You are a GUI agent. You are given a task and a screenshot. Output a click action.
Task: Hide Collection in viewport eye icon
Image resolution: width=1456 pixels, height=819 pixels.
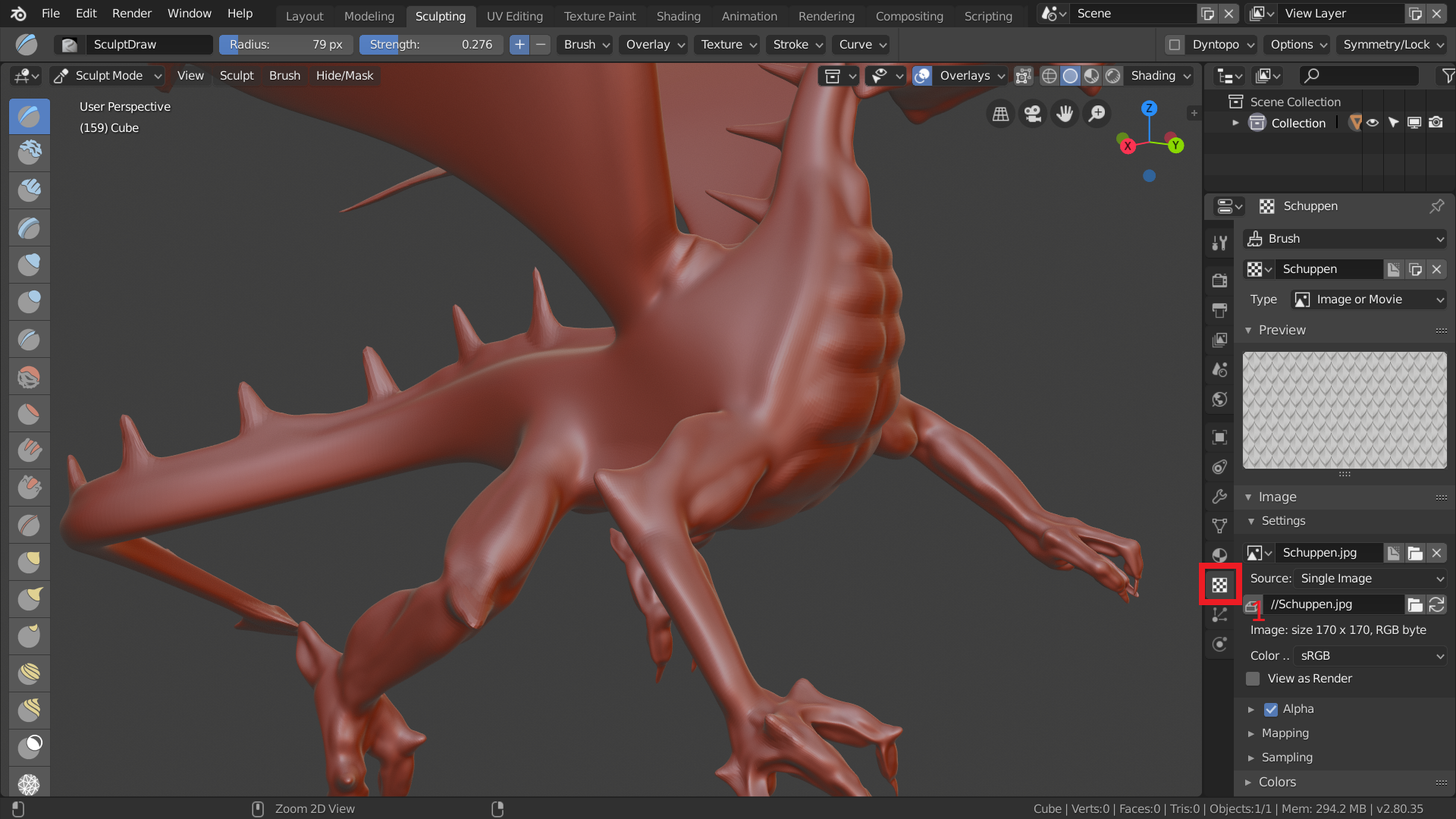point(1373,123)
